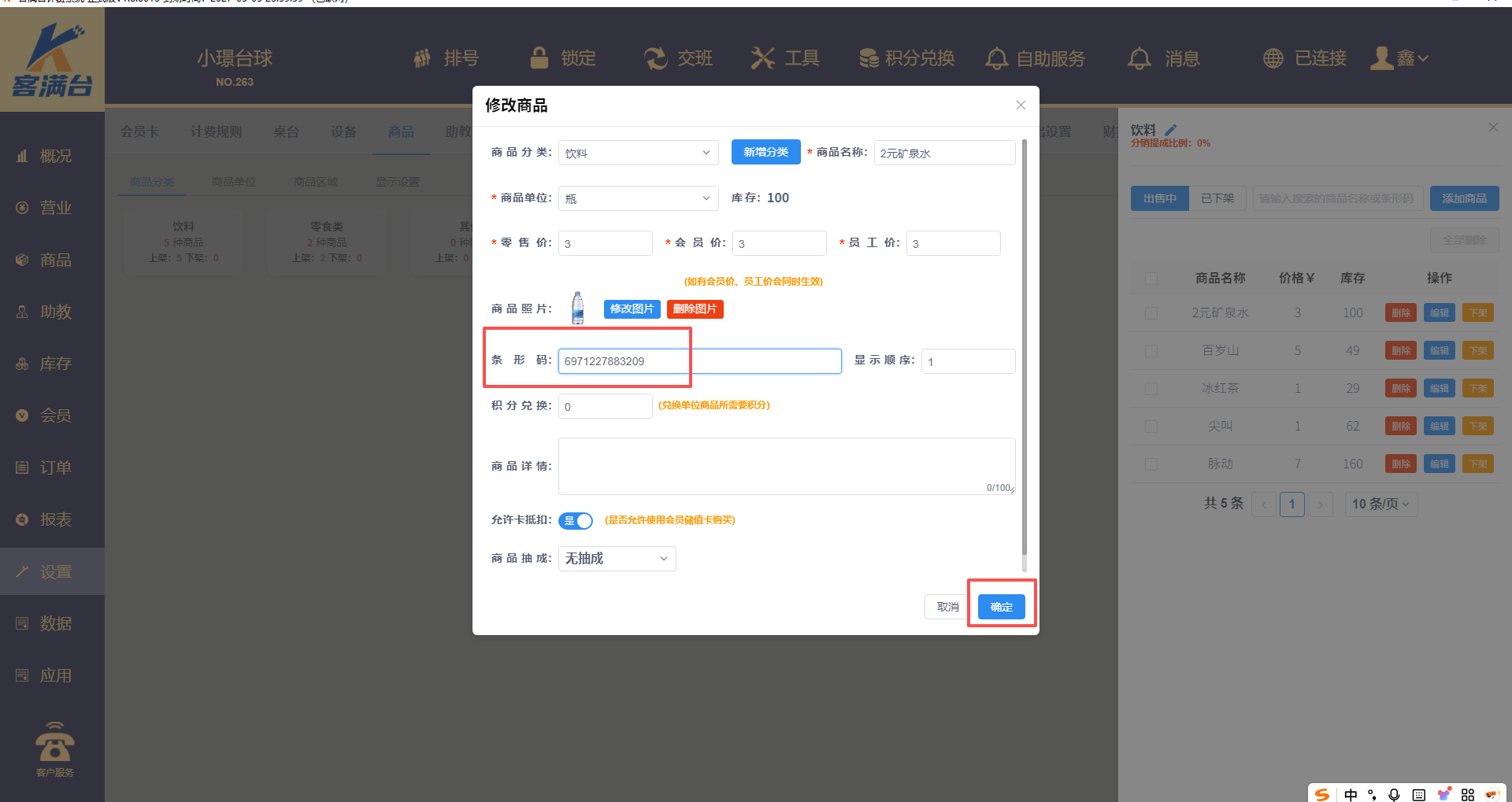Image resolution: width=1512 pixels, height=802 pixels.
Task: Click the 新增分类 button
Action: point(765,152)
